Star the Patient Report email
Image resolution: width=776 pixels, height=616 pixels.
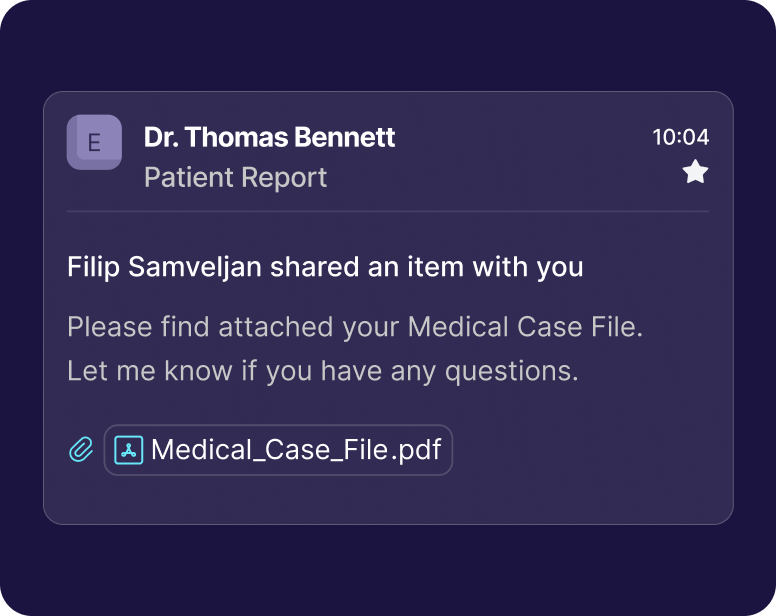(x=695, y=173)
